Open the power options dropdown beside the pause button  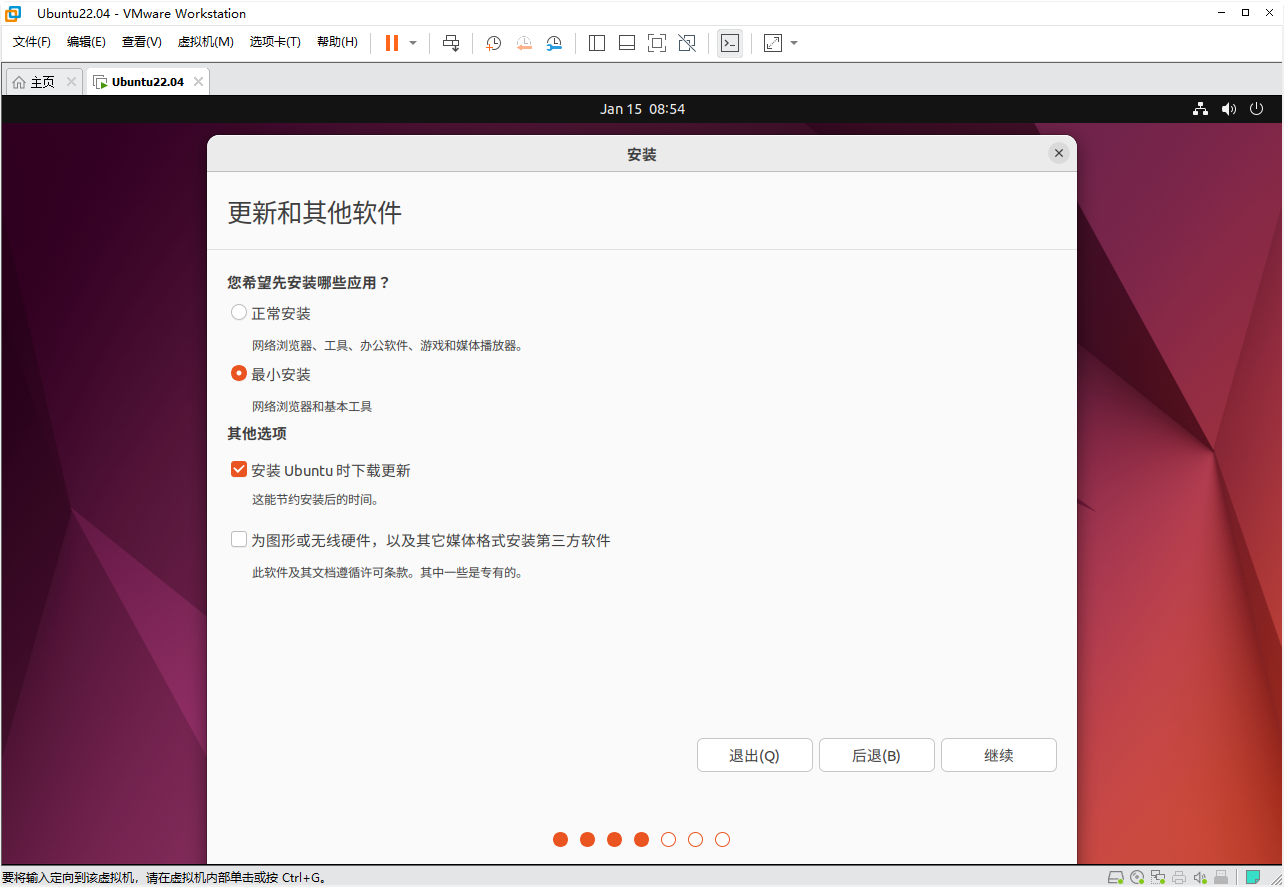(413, 43)
